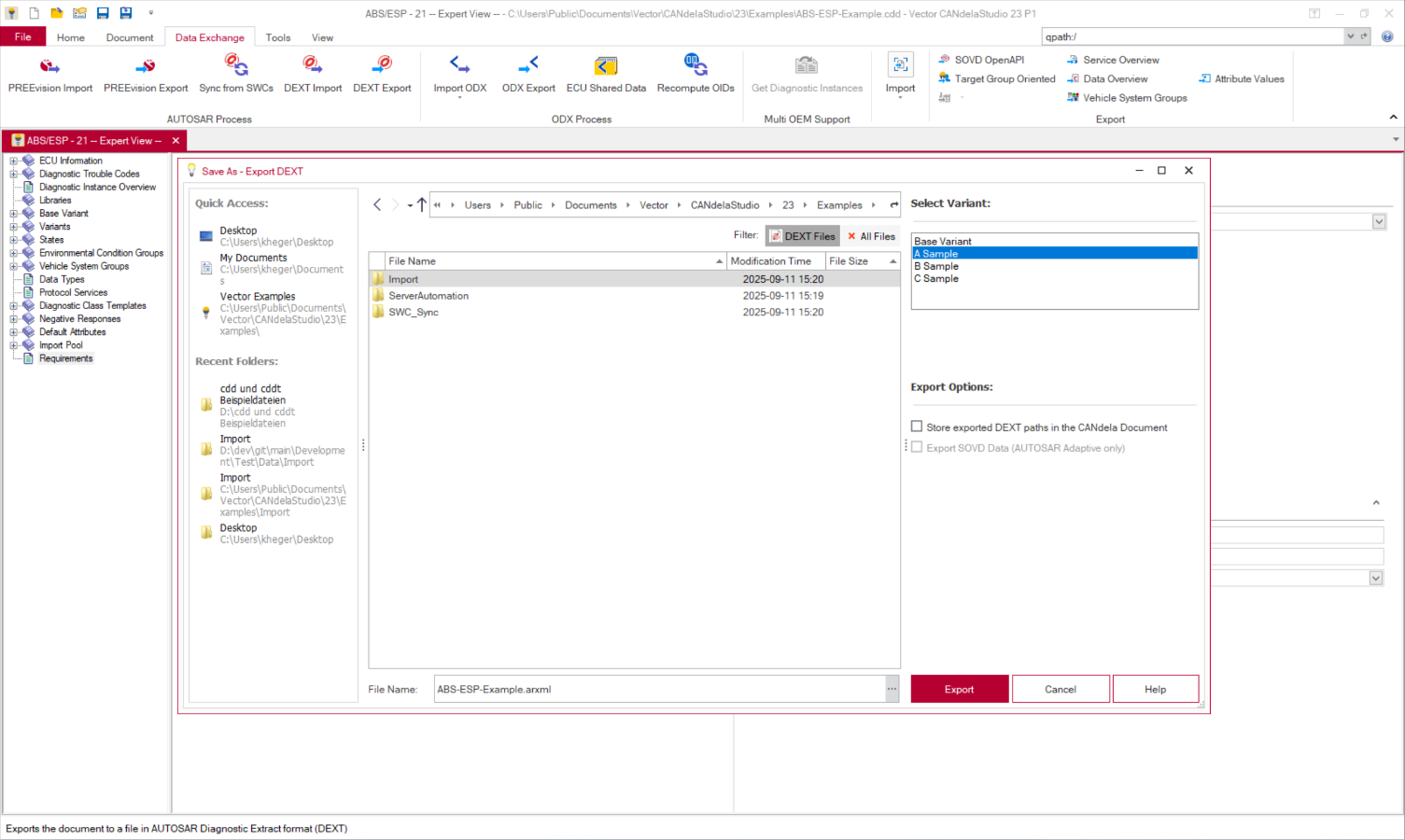Open the Import ODX tool
The image size is (1405, 840).
[459, 75]
